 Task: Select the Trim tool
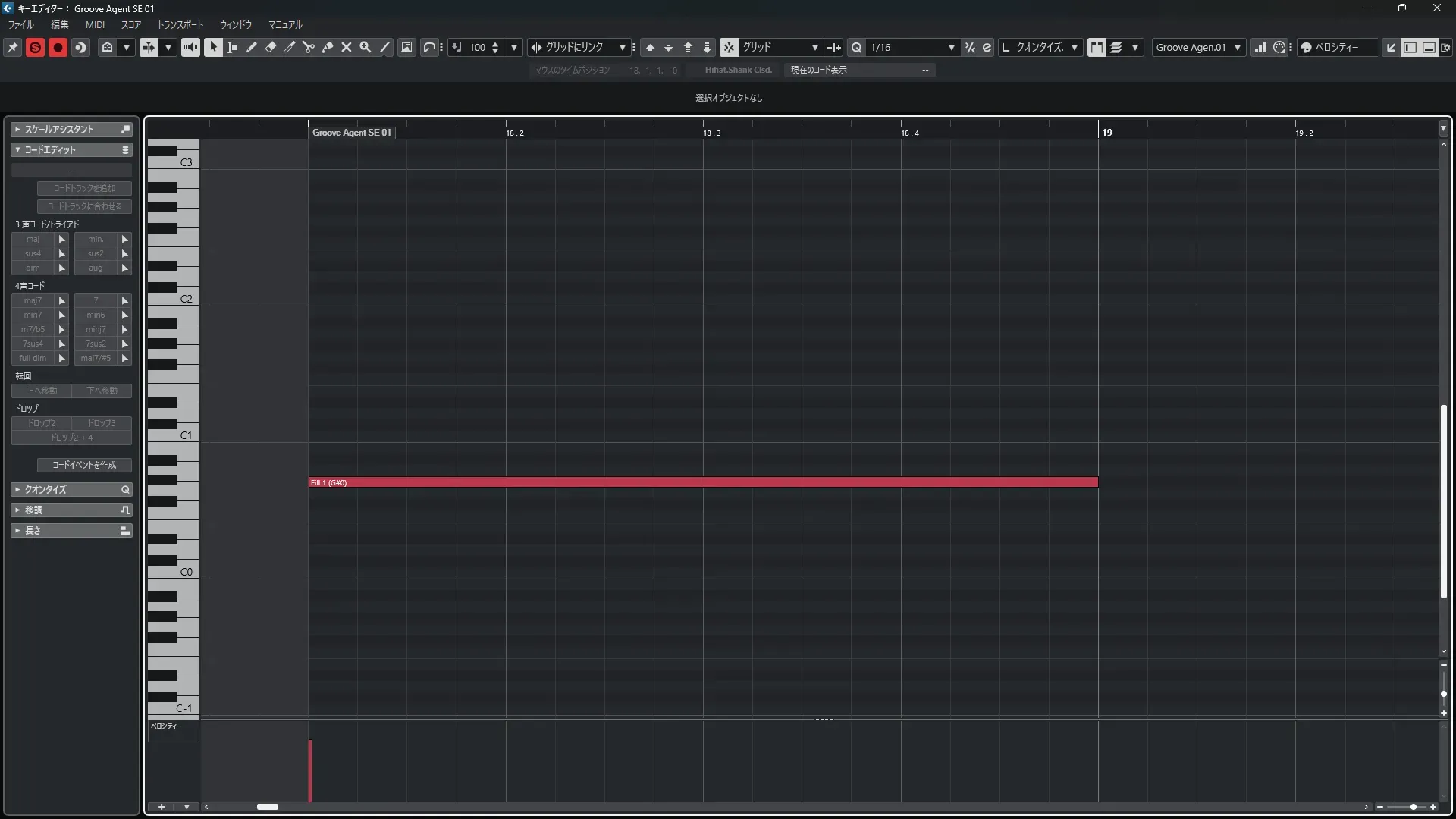click(x=289, y=47)
